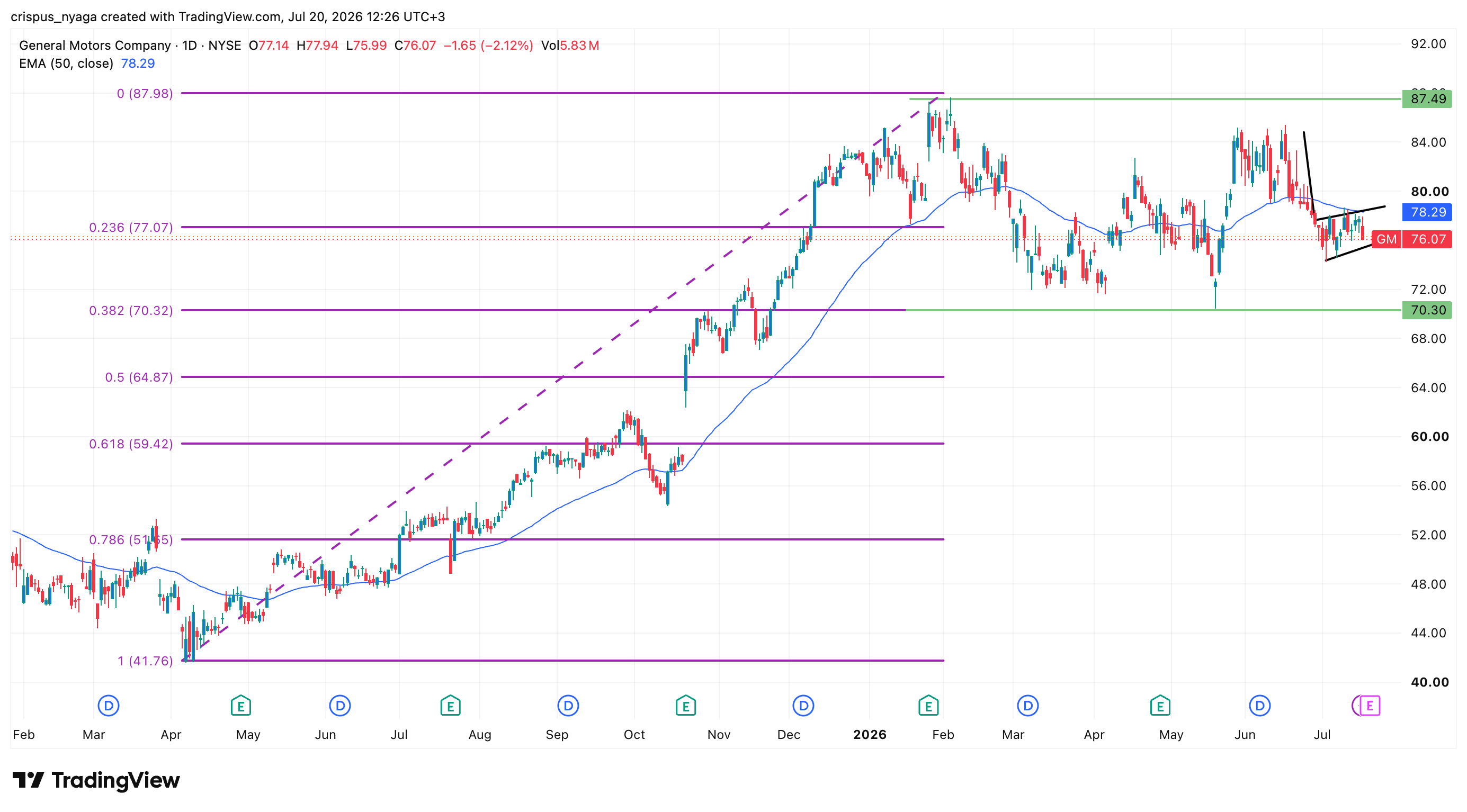Select the Fibonacci level label 0.5 (64.87)
The image size is (1467, 812).
(138, 377)
